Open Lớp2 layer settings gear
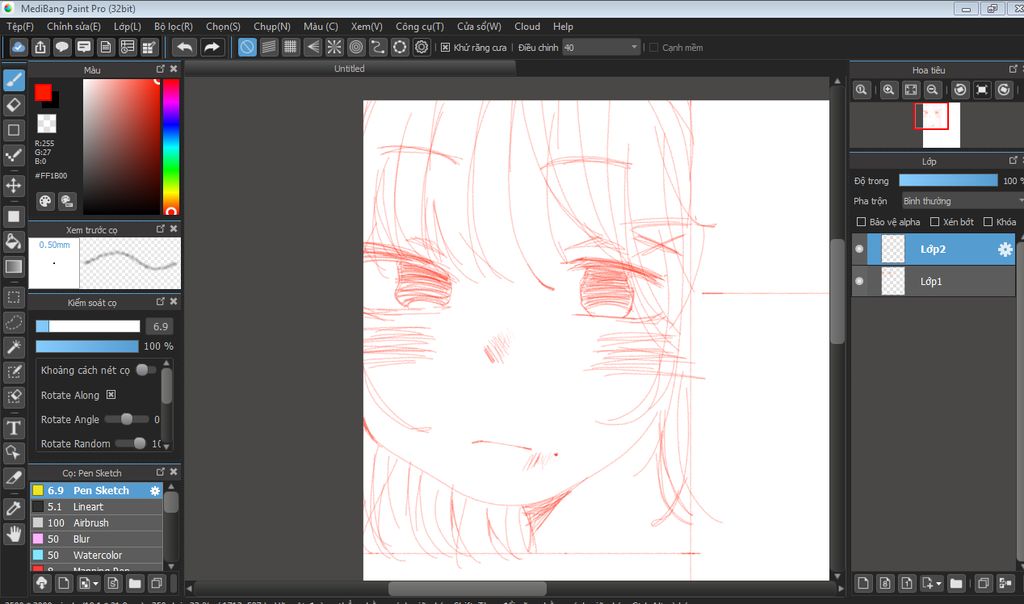 tap(1005, 249)
